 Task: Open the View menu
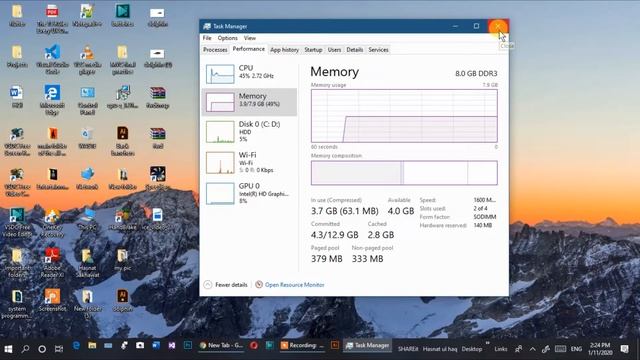coord(250,38)
